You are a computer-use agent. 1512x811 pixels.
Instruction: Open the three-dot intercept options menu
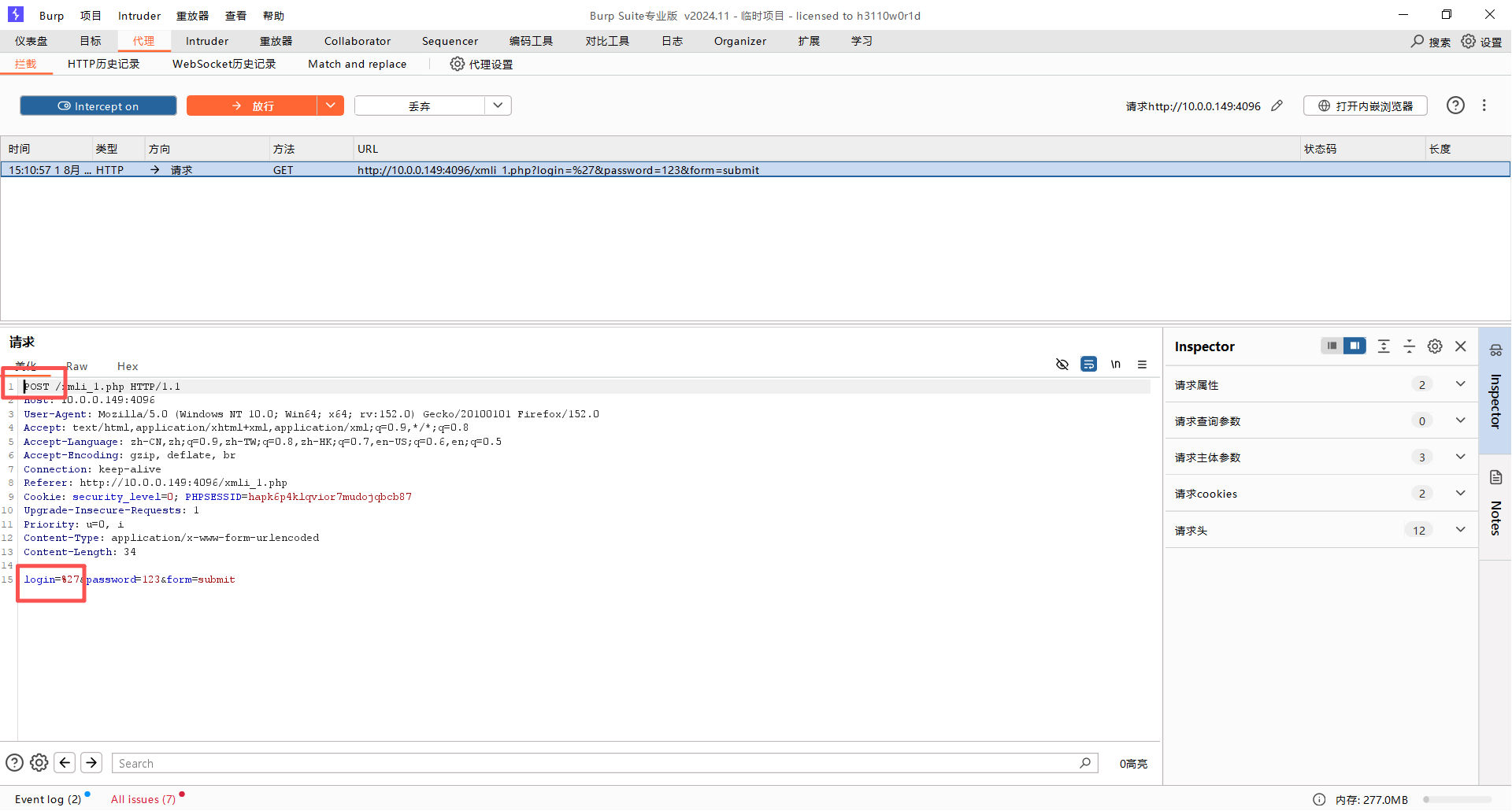1484,106
